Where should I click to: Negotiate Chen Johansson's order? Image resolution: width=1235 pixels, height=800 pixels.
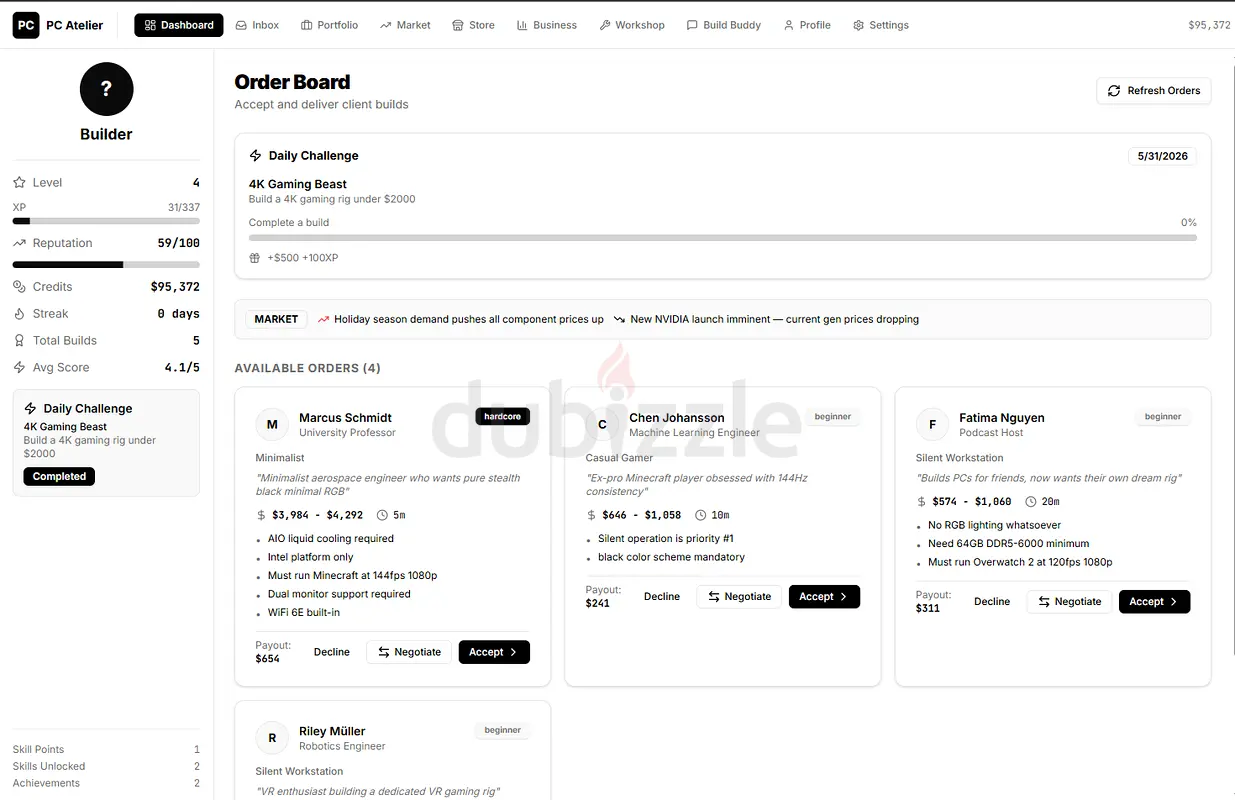click(x=739, y=597)
